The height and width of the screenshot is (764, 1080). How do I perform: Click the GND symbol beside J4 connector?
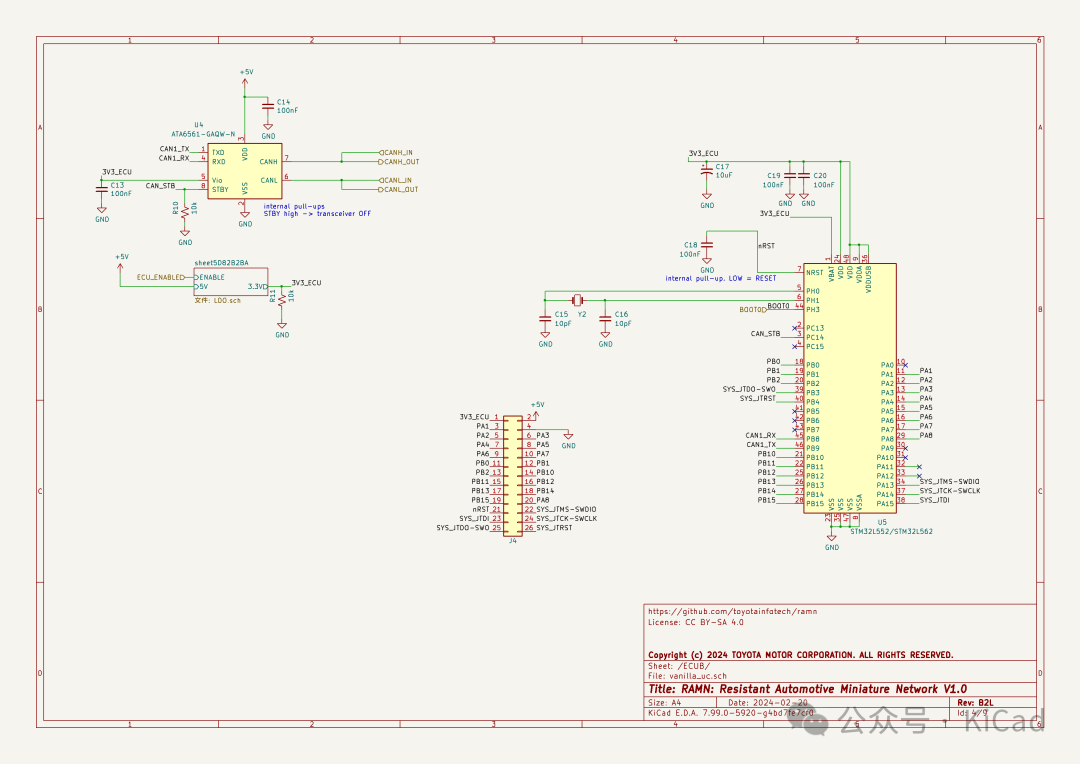click(x=568, y=440)
